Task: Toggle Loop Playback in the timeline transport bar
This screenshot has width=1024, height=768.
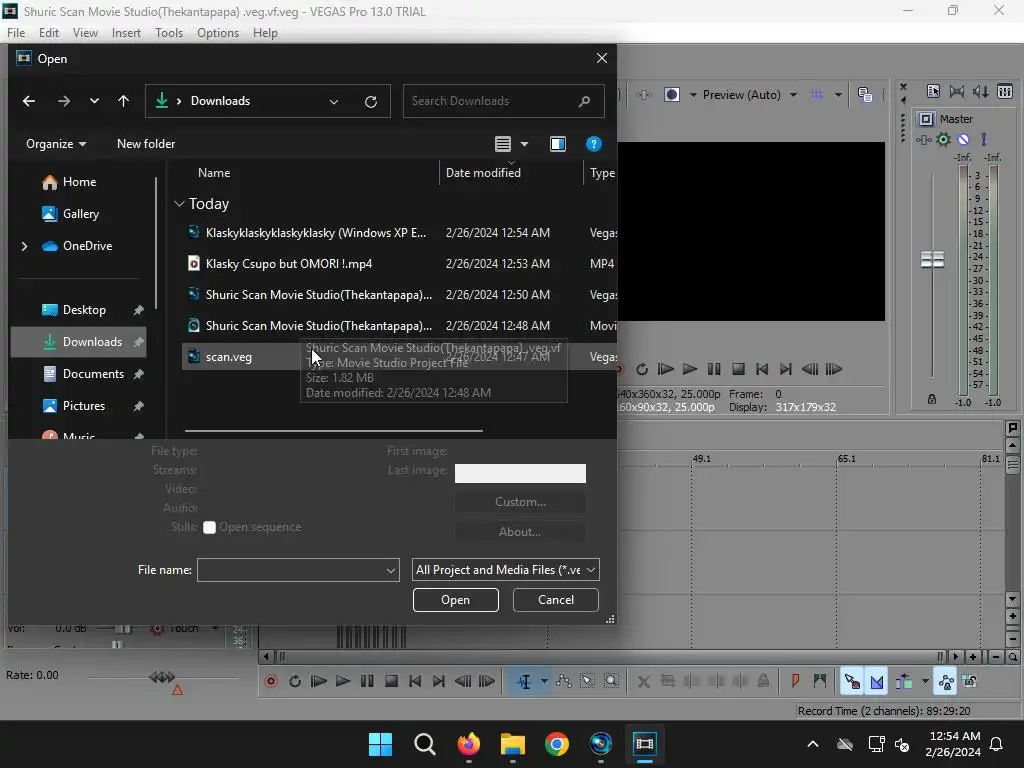Action: 295,681
